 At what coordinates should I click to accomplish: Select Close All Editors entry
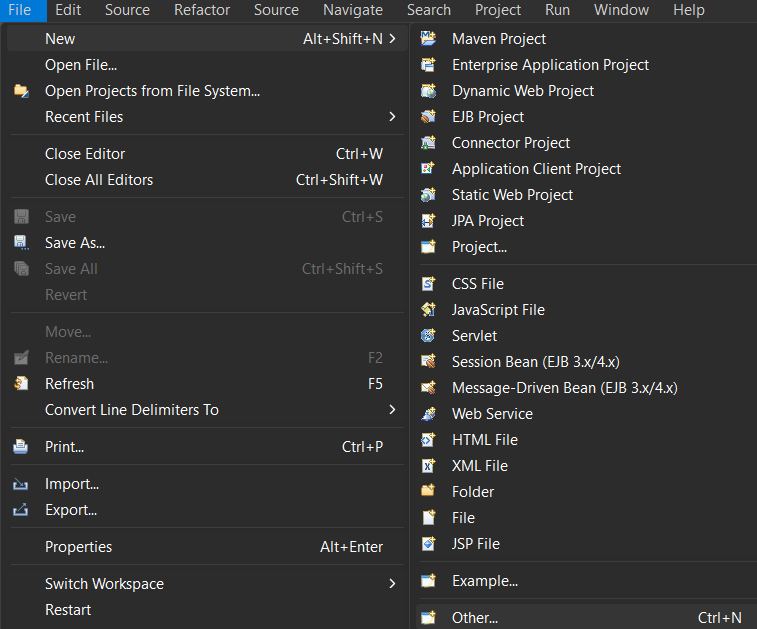point(99,180)
